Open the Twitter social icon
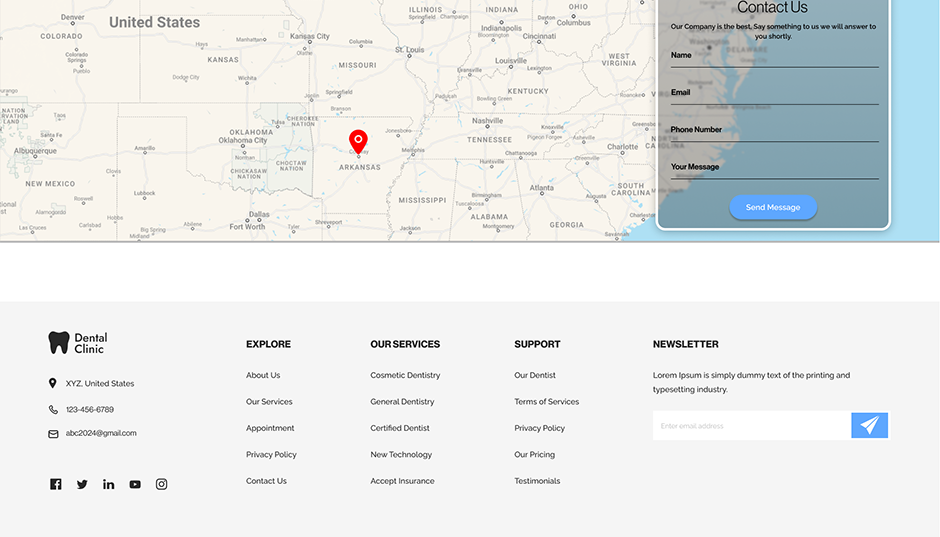This screenshot has width=940, height=537. 82,484
